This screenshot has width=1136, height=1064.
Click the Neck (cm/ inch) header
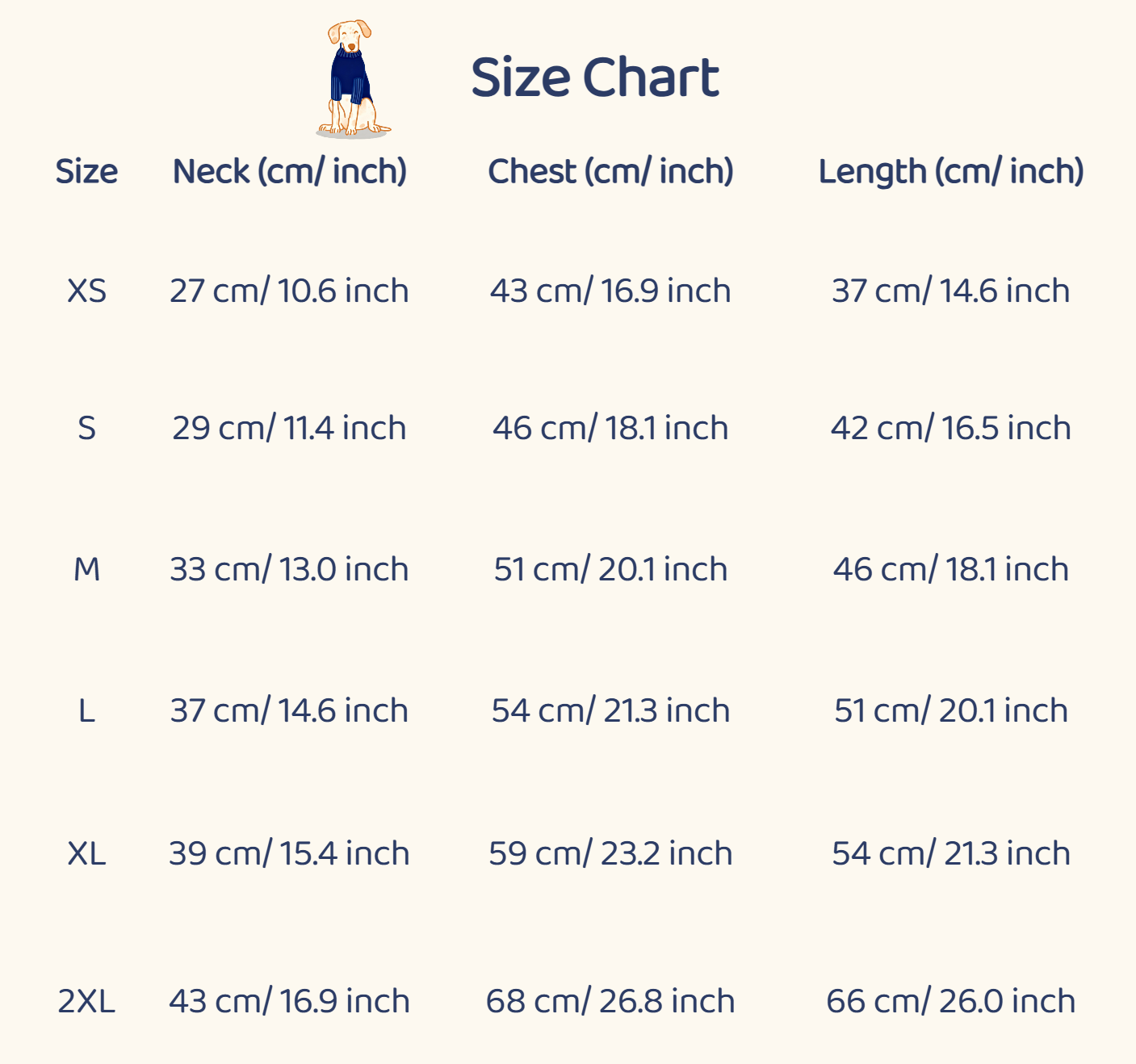click(x=289, y=171)
